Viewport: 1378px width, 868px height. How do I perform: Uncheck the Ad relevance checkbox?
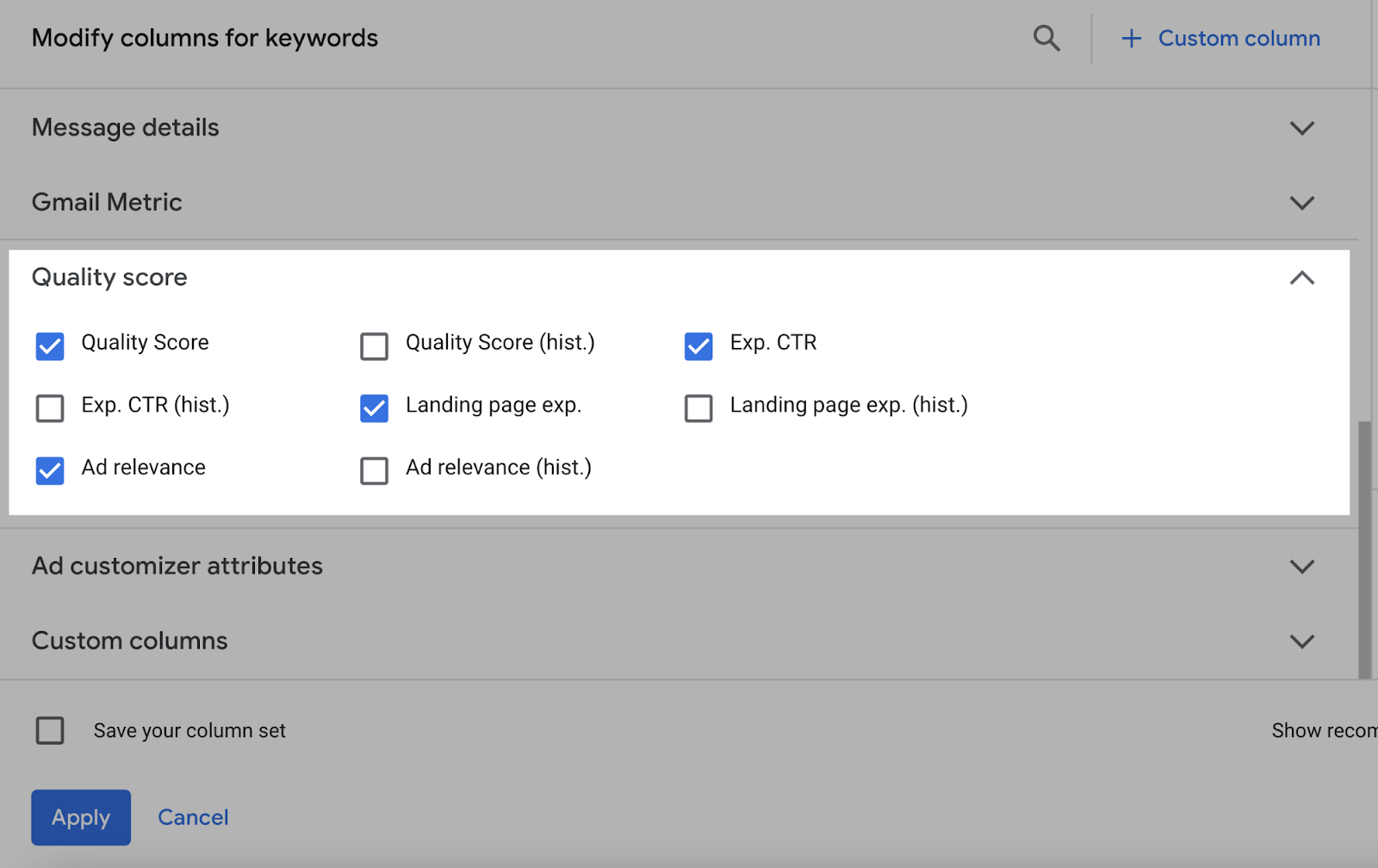(50, 471)
